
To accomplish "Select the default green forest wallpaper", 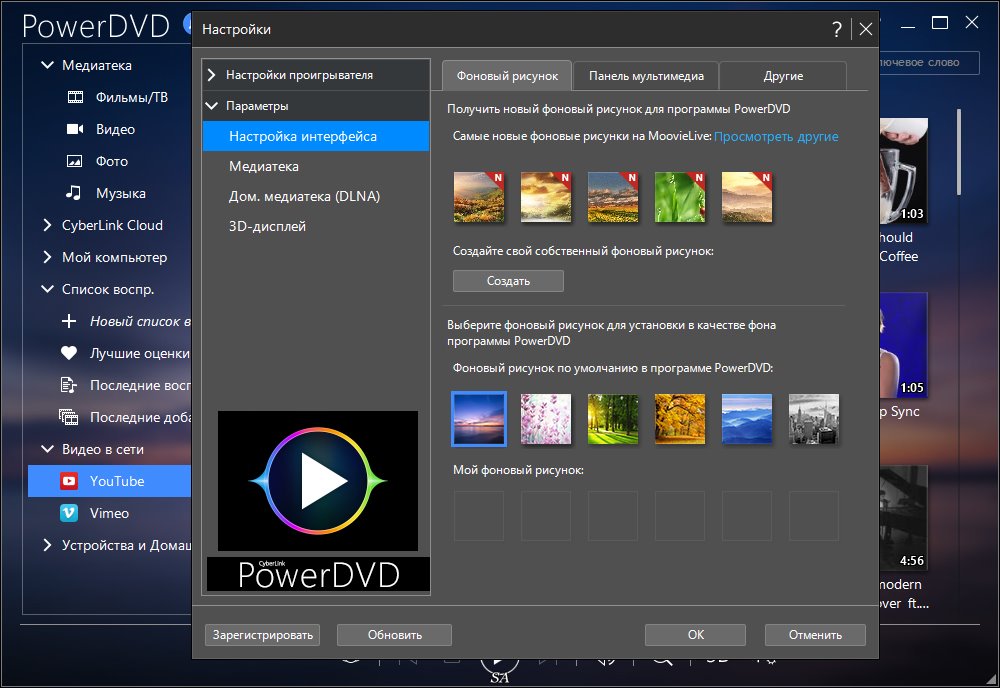I will (613, 419).
